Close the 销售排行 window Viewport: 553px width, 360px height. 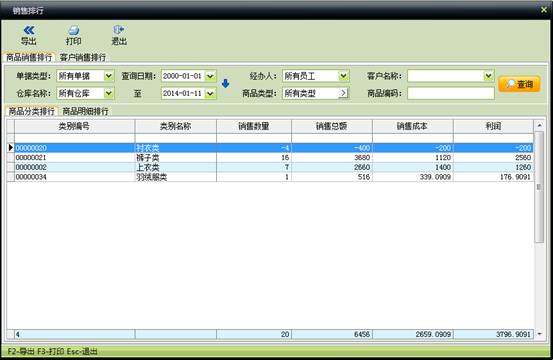pyautogui.click(x=543, y=10)
